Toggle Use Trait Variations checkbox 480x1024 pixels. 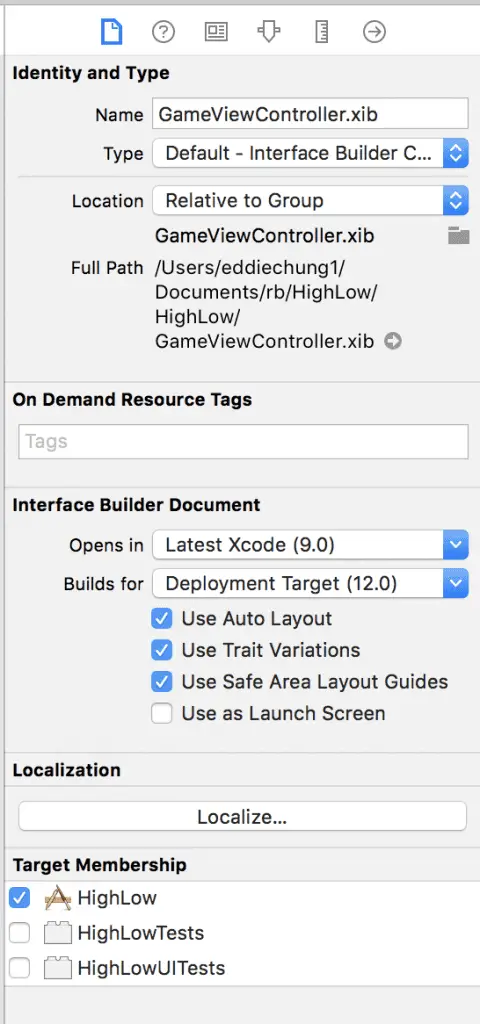coord(162,650)
